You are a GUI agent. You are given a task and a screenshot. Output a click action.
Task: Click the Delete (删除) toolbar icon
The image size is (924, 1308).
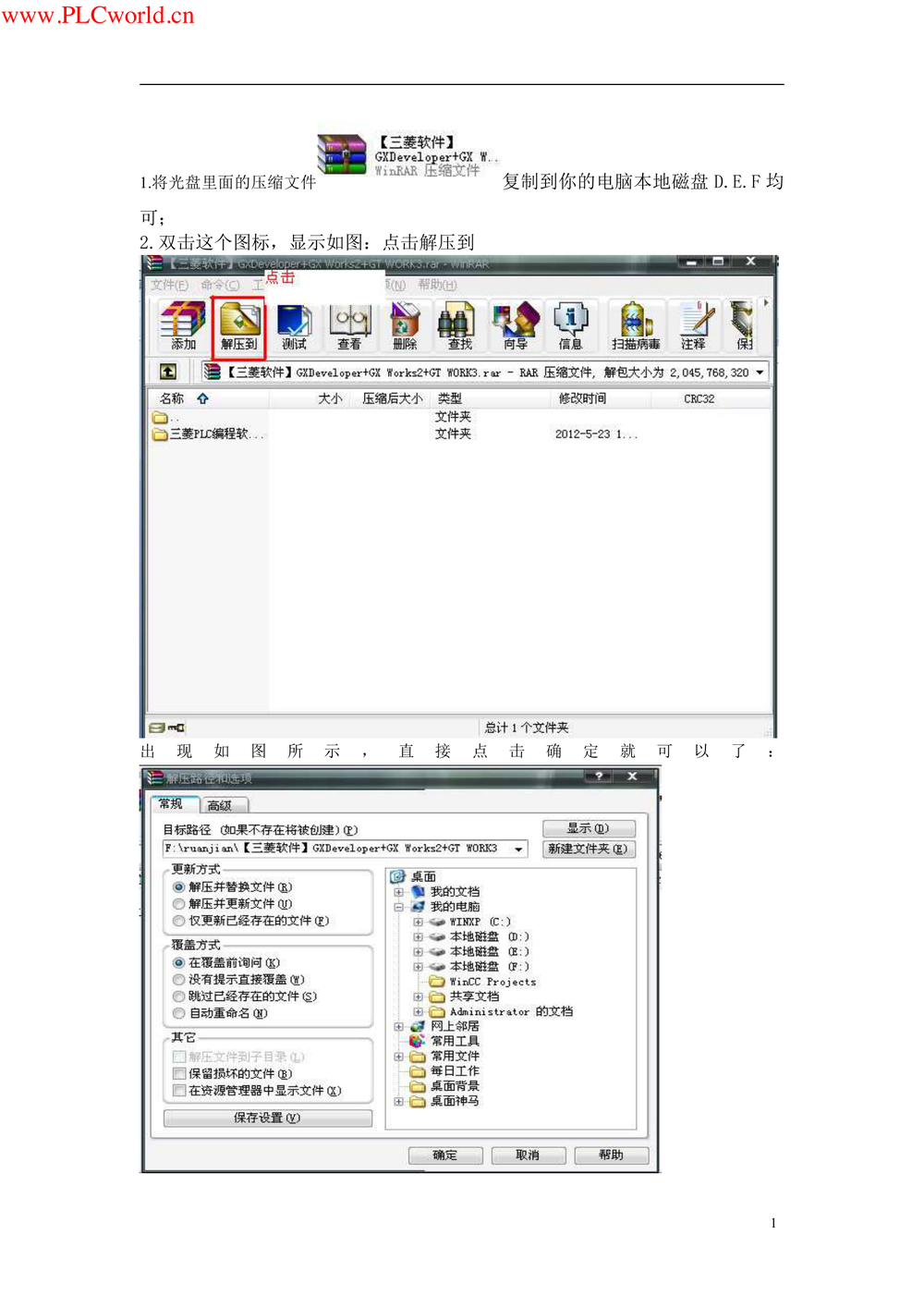pyautogui.click(x=405, y=325)
